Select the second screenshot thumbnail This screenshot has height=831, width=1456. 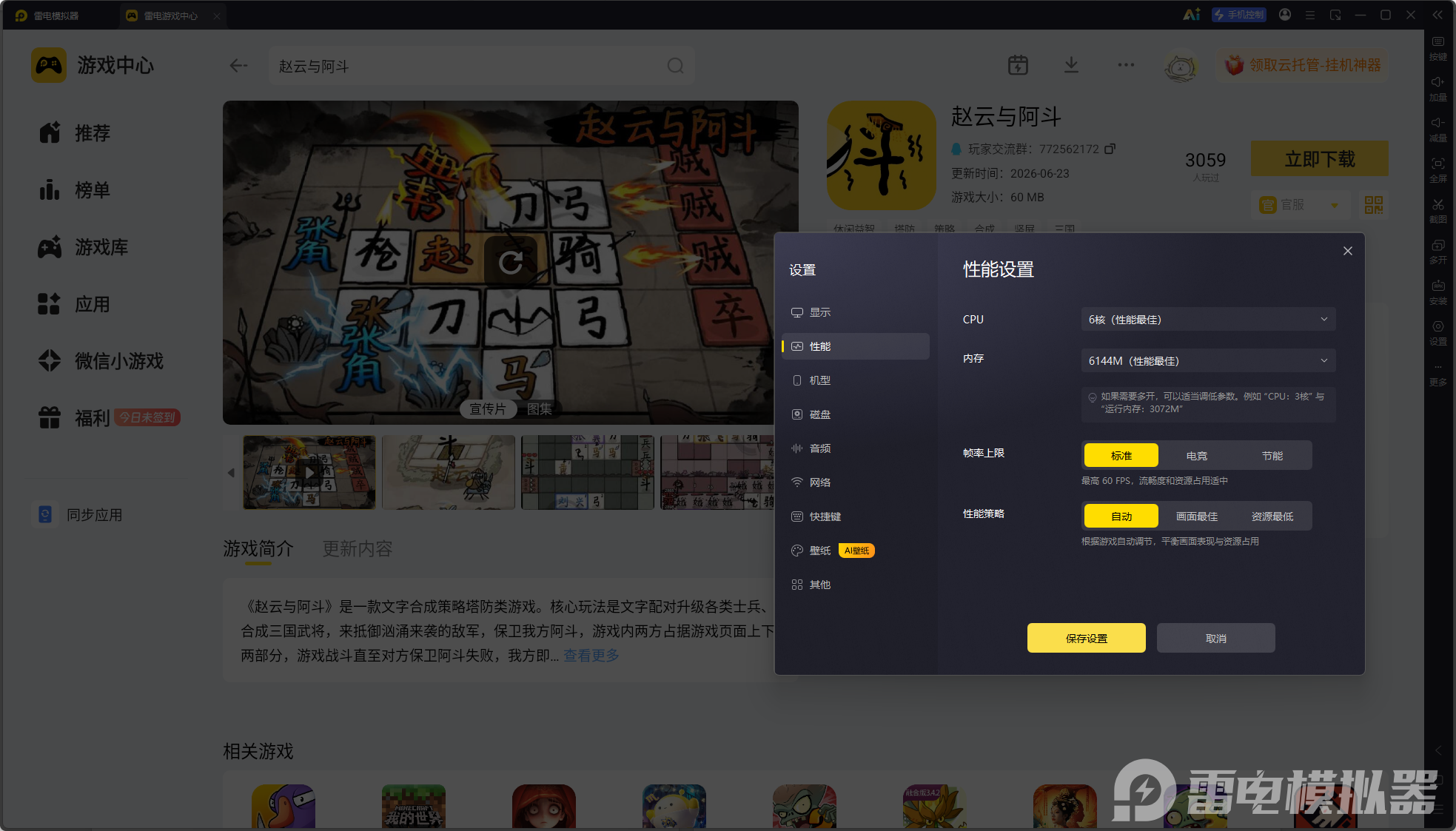[449, 472]
